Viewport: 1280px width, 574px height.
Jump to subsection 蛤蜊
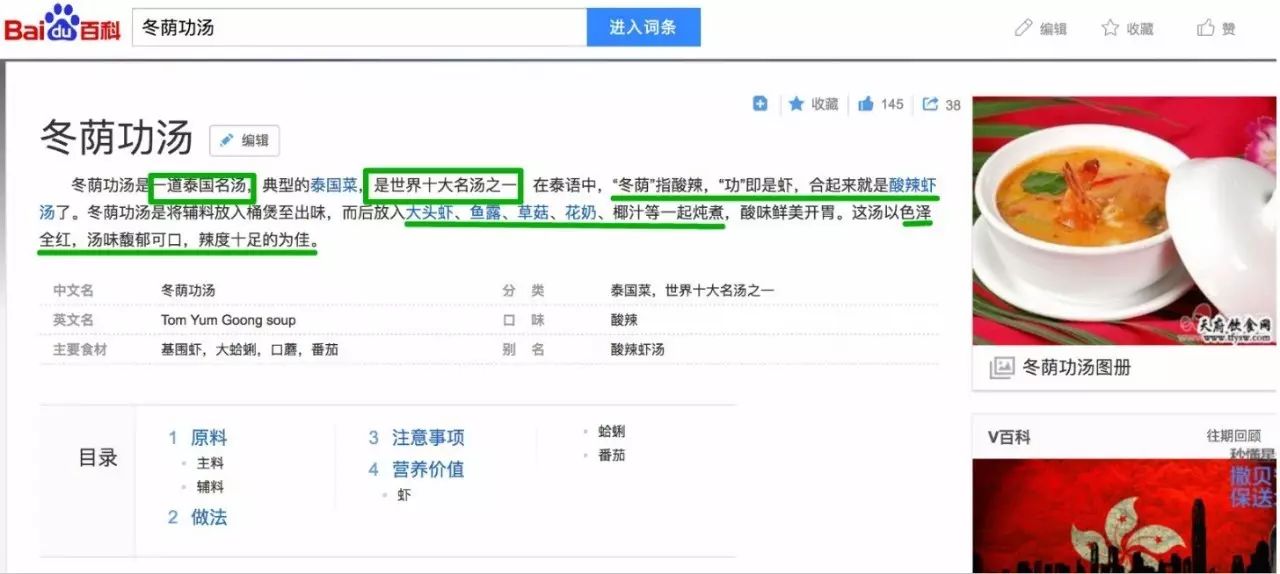[611, 431]
